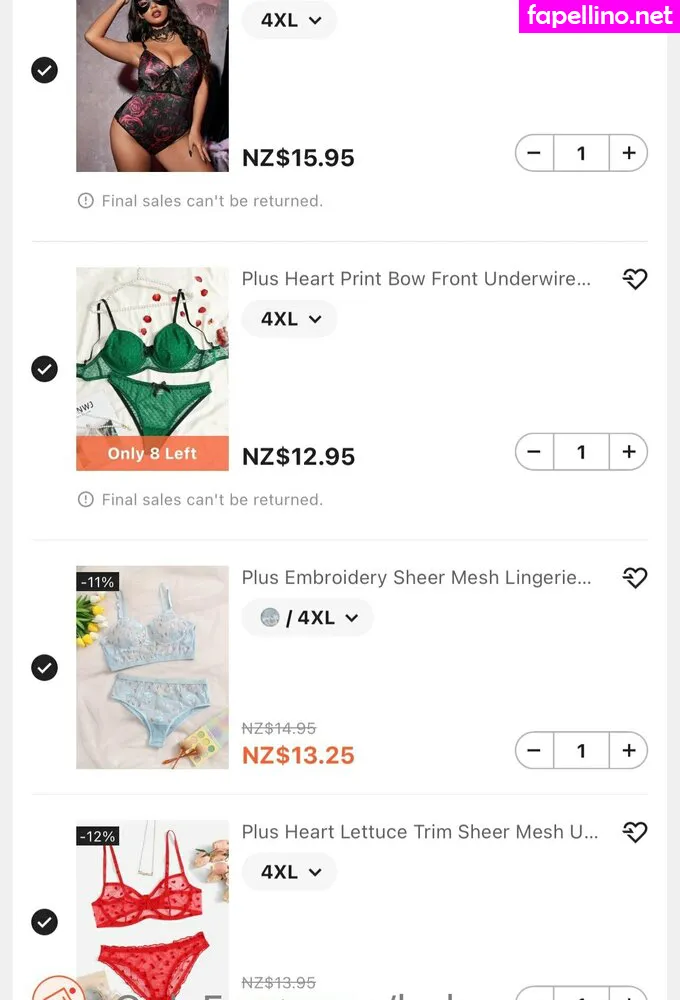View green lingerie set product image
Viewport: 680px width, 1000px height.
152,369
